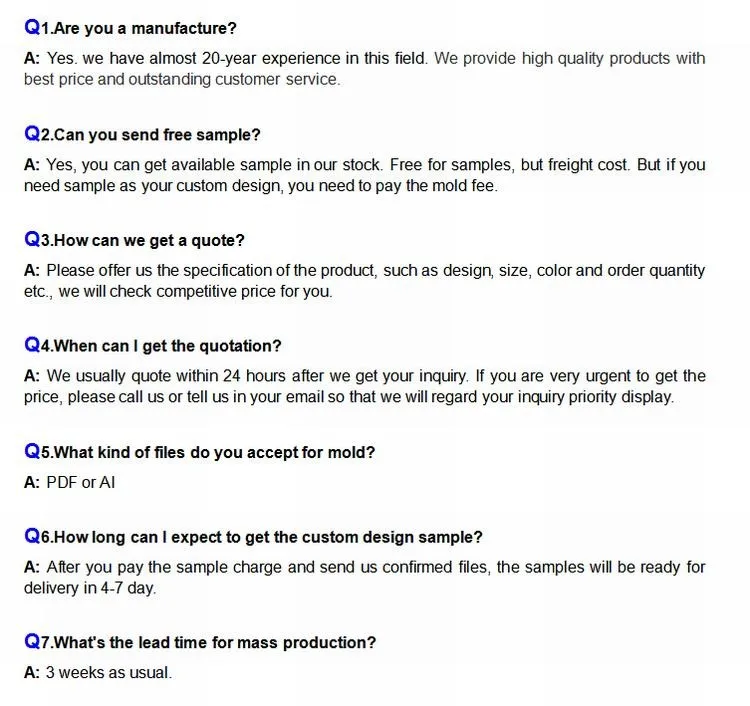Open "When can I get the quotation?" question

point(167,346)
